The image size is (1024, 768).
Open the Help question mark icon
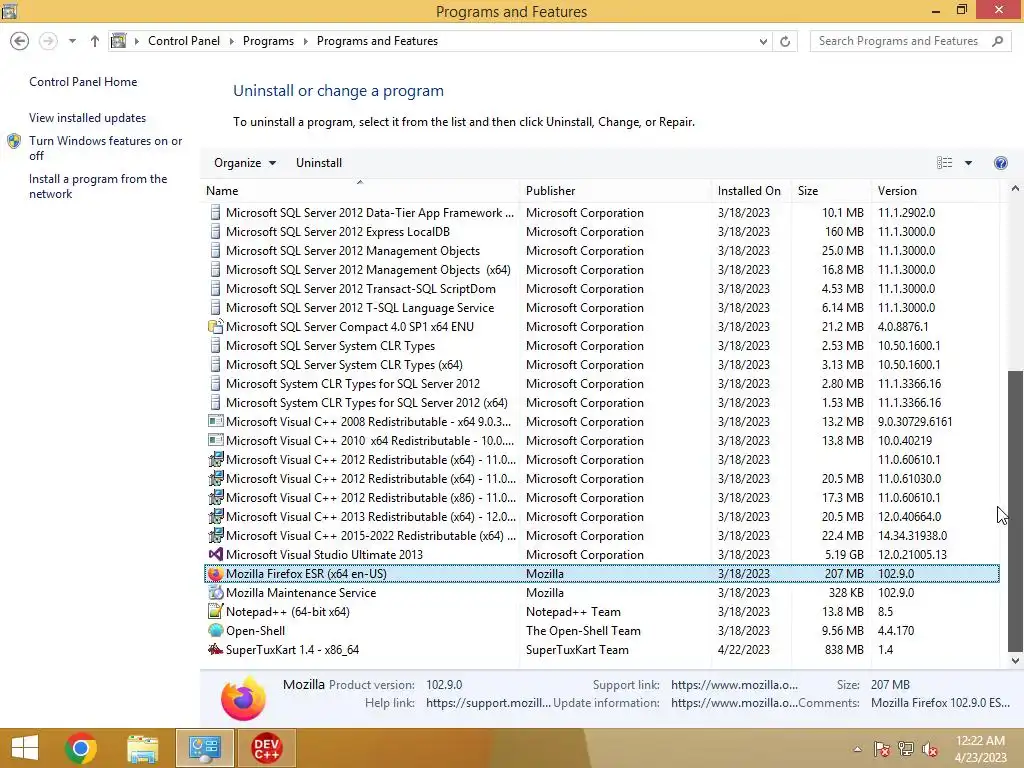1000,163
